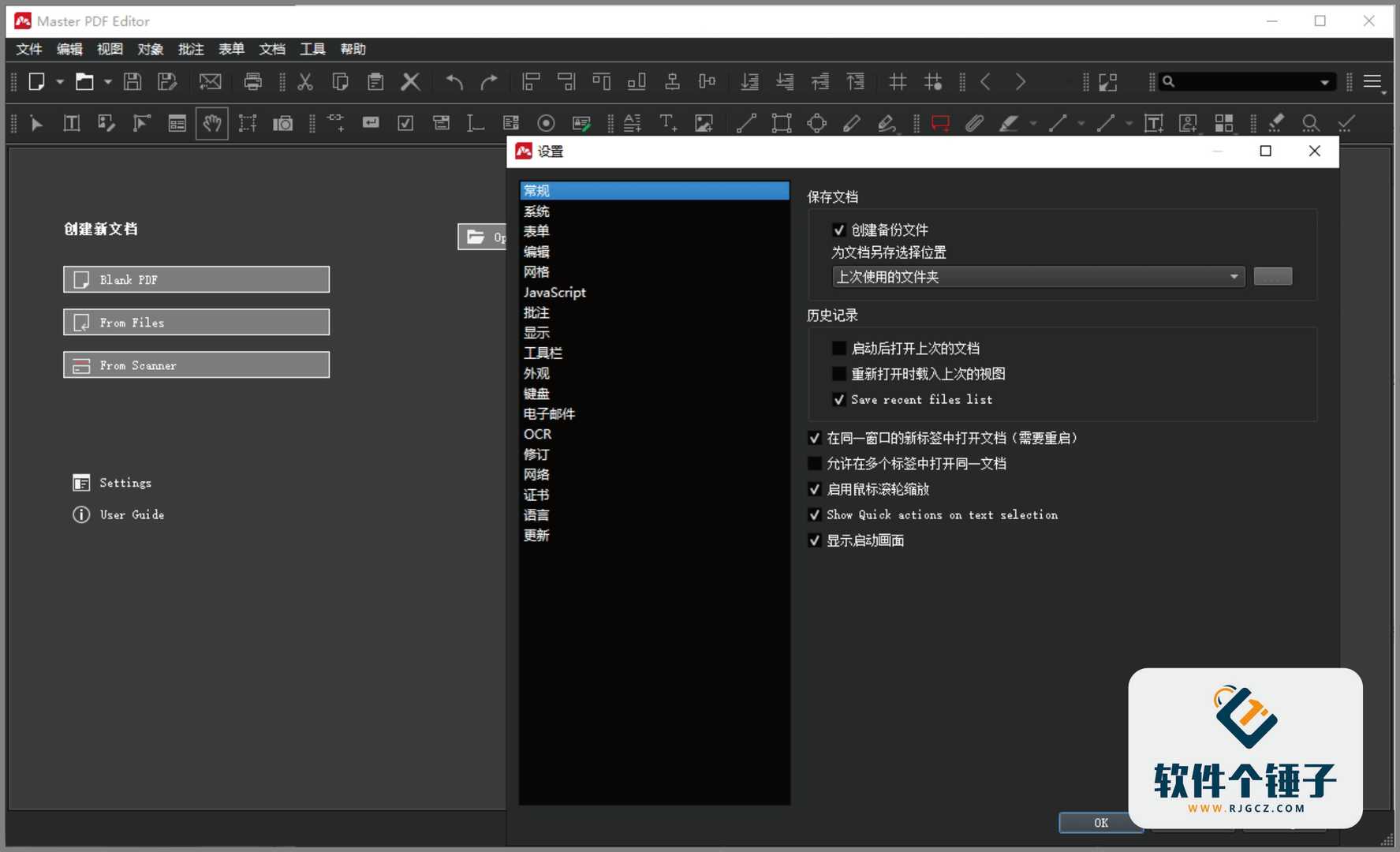Confirm settings with OK button

[1100, 822]
